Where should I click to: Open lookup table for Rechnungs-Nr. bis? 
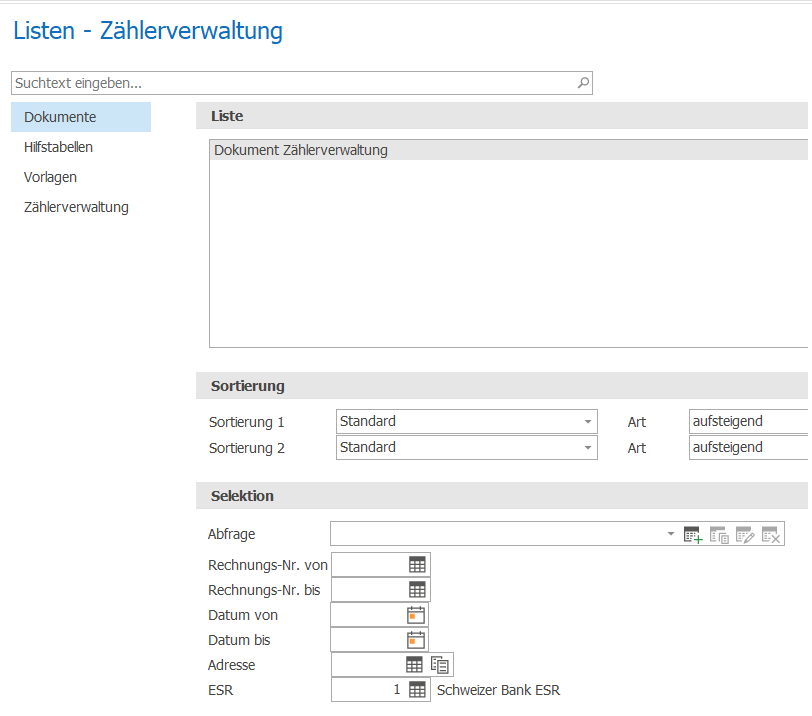tap(417, 589)
